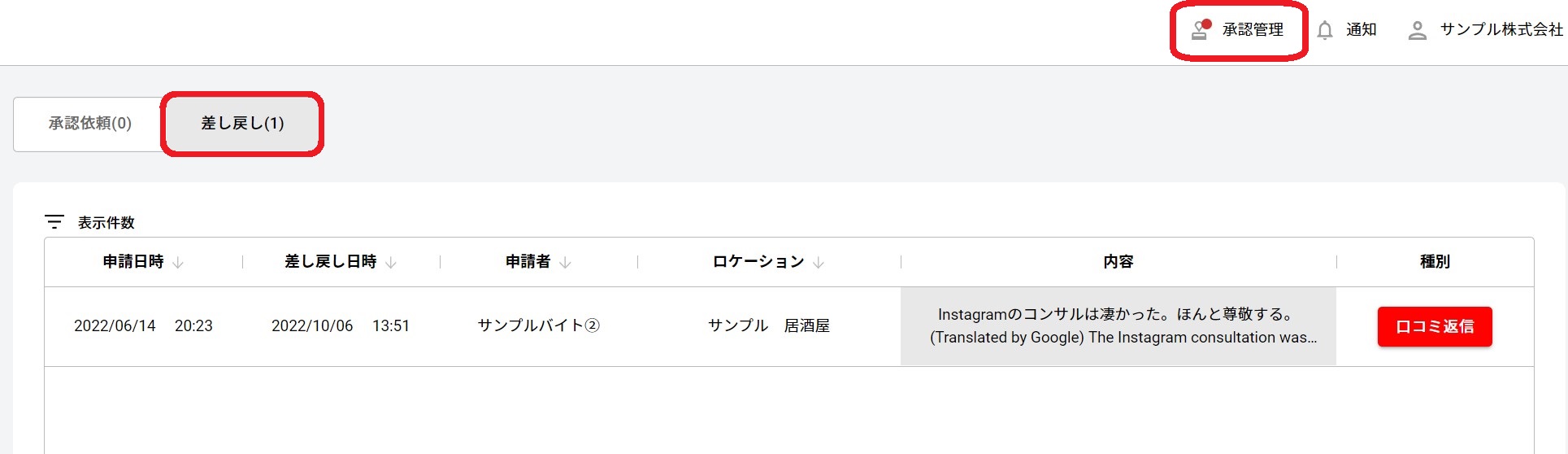
Task: Click the filter lines icon beside 表示件数
Action: click(x=54, y=221)
